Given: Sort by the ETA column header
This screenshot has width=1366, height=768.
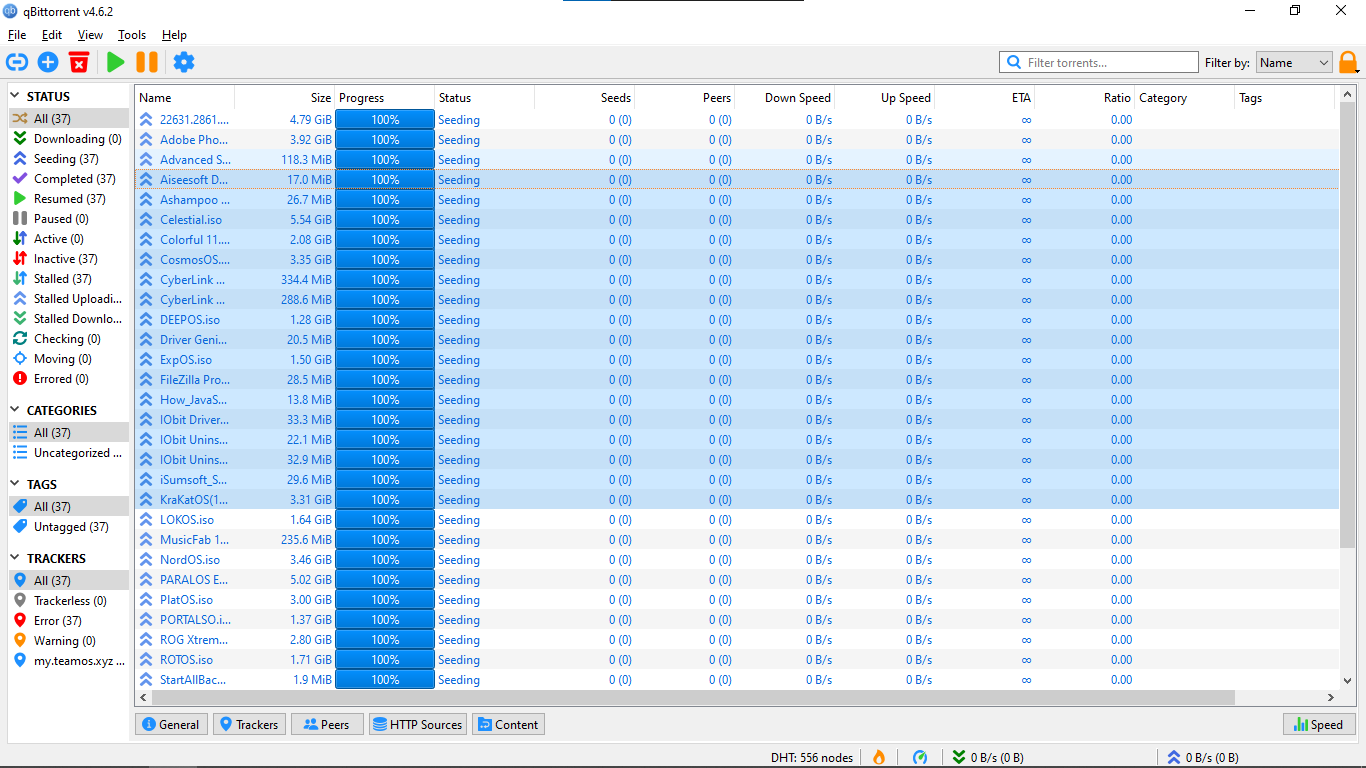Looking at the screenshot, I should pyautogui.click(x=985, y=98).
